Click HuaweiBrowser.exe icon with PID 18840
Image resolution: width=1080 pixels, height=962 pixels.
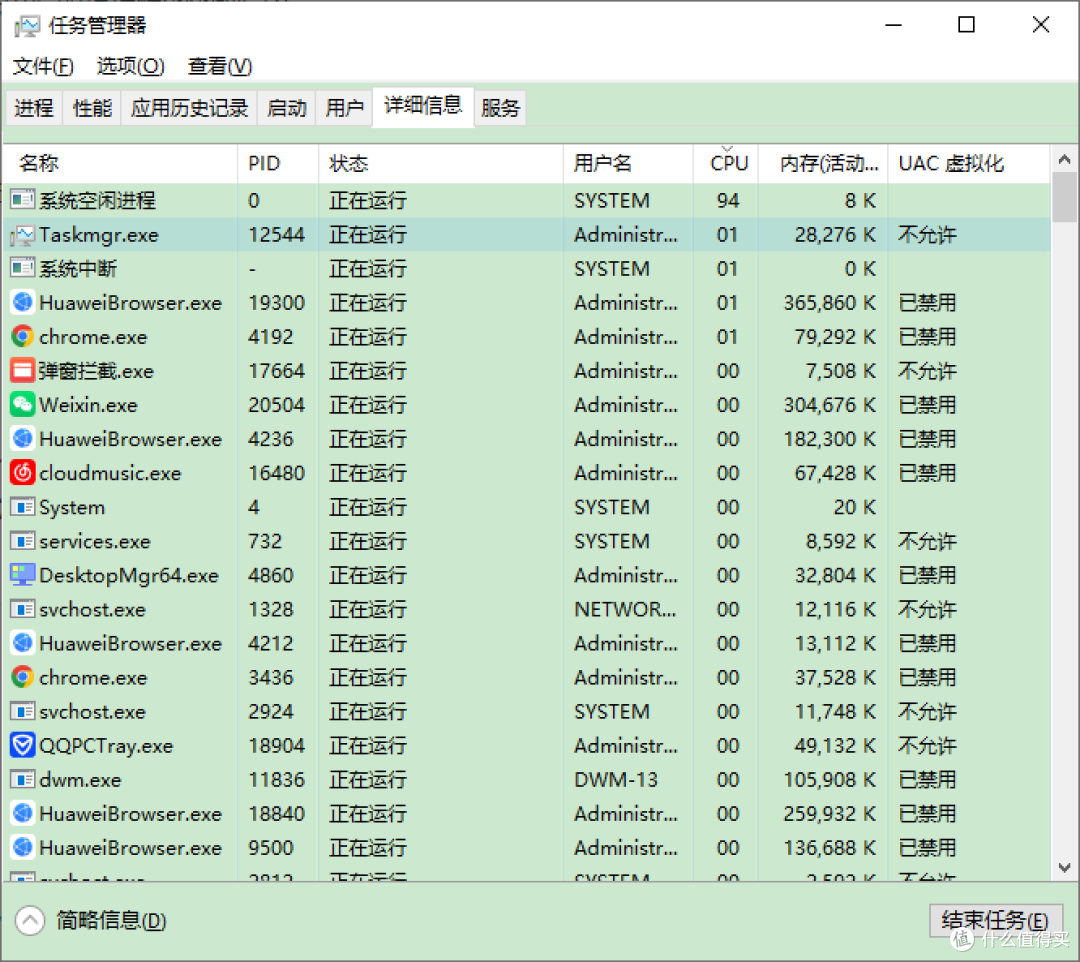tap(22, 814)
